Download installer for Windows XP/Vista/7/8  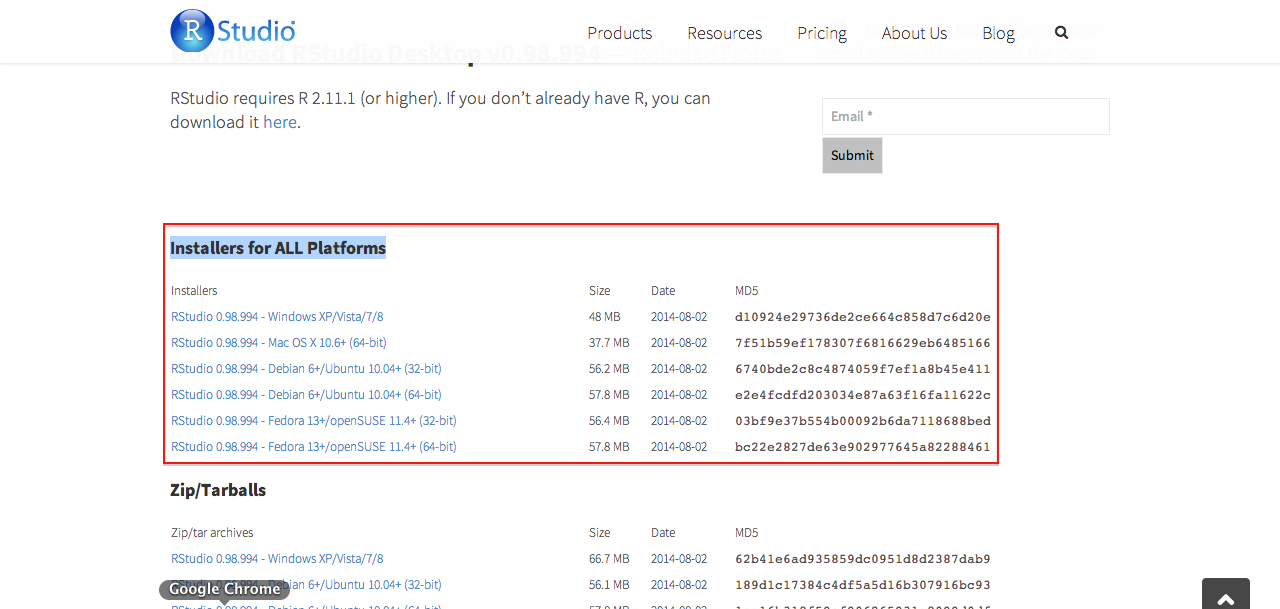[277, 317]
